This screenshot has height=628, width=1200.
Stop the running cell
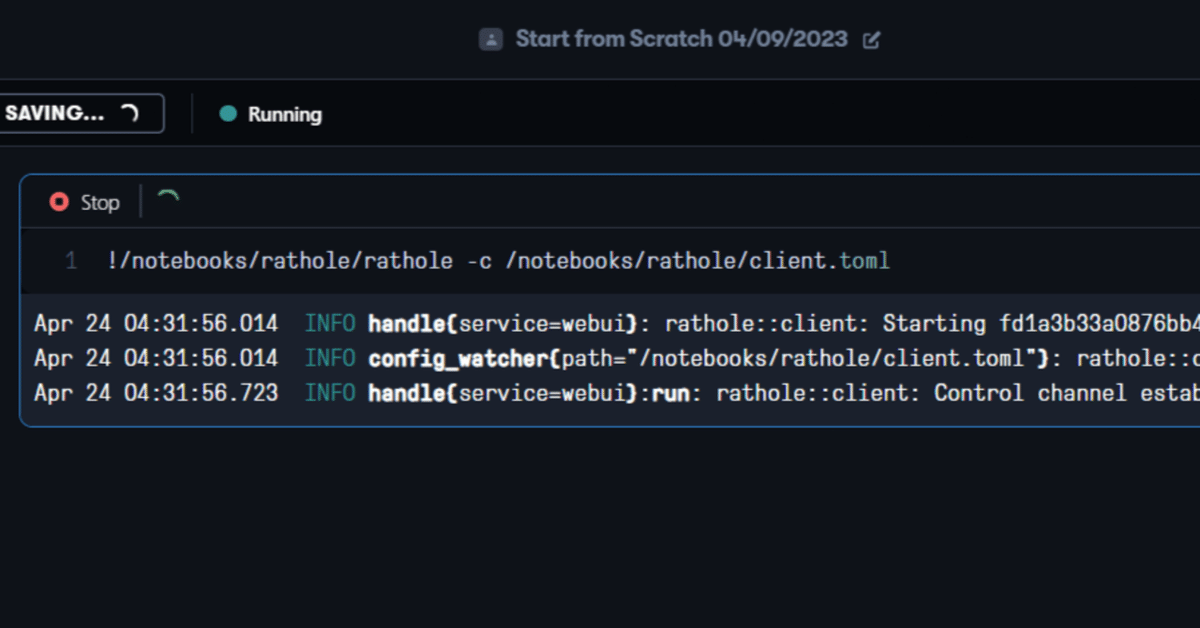[85, 202]
